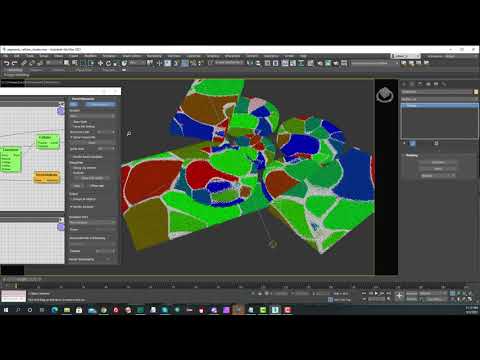Activate the Select and Rotate tool

tap(108, 63)
